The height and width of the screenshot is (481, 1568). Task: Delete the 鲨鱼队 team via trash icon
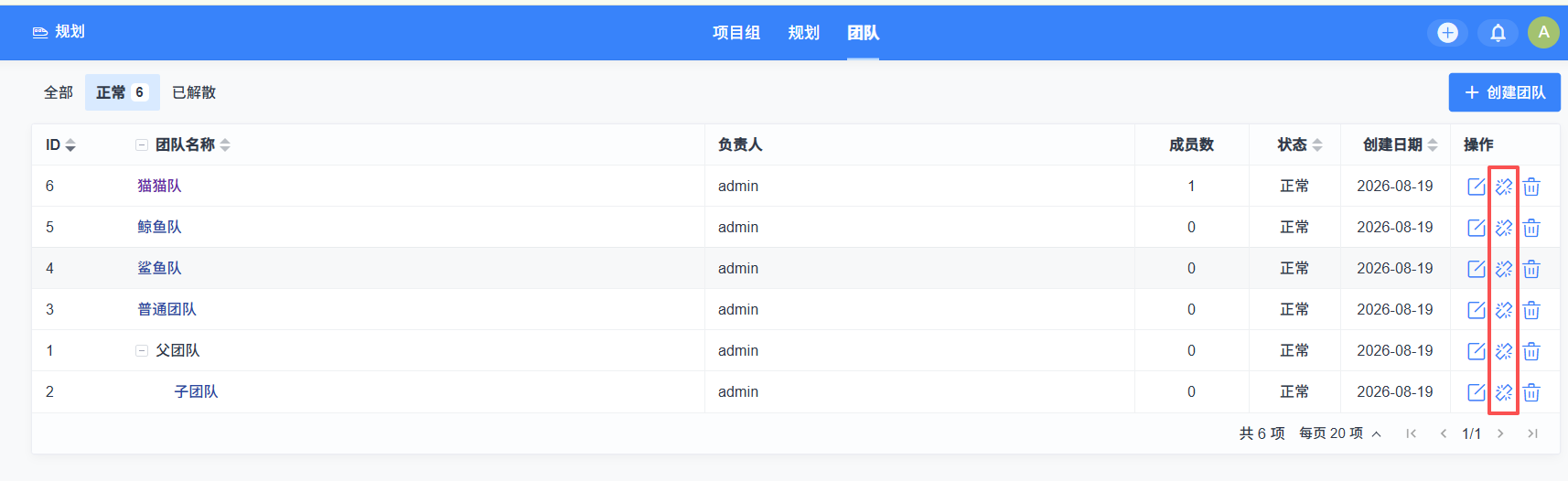(1531, 269)
